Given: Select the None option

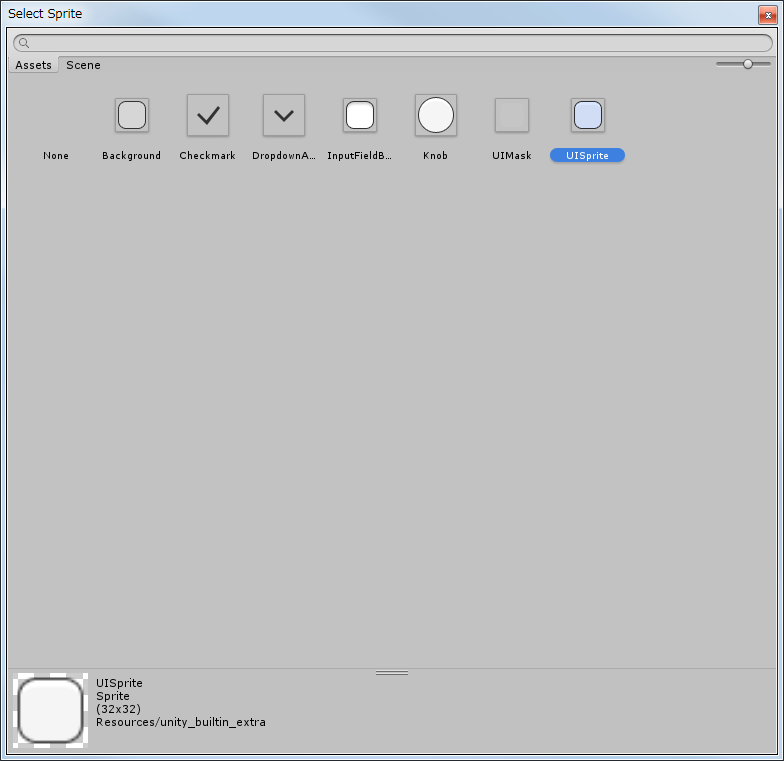Looking at the screenshot, I should pos(56,156).
